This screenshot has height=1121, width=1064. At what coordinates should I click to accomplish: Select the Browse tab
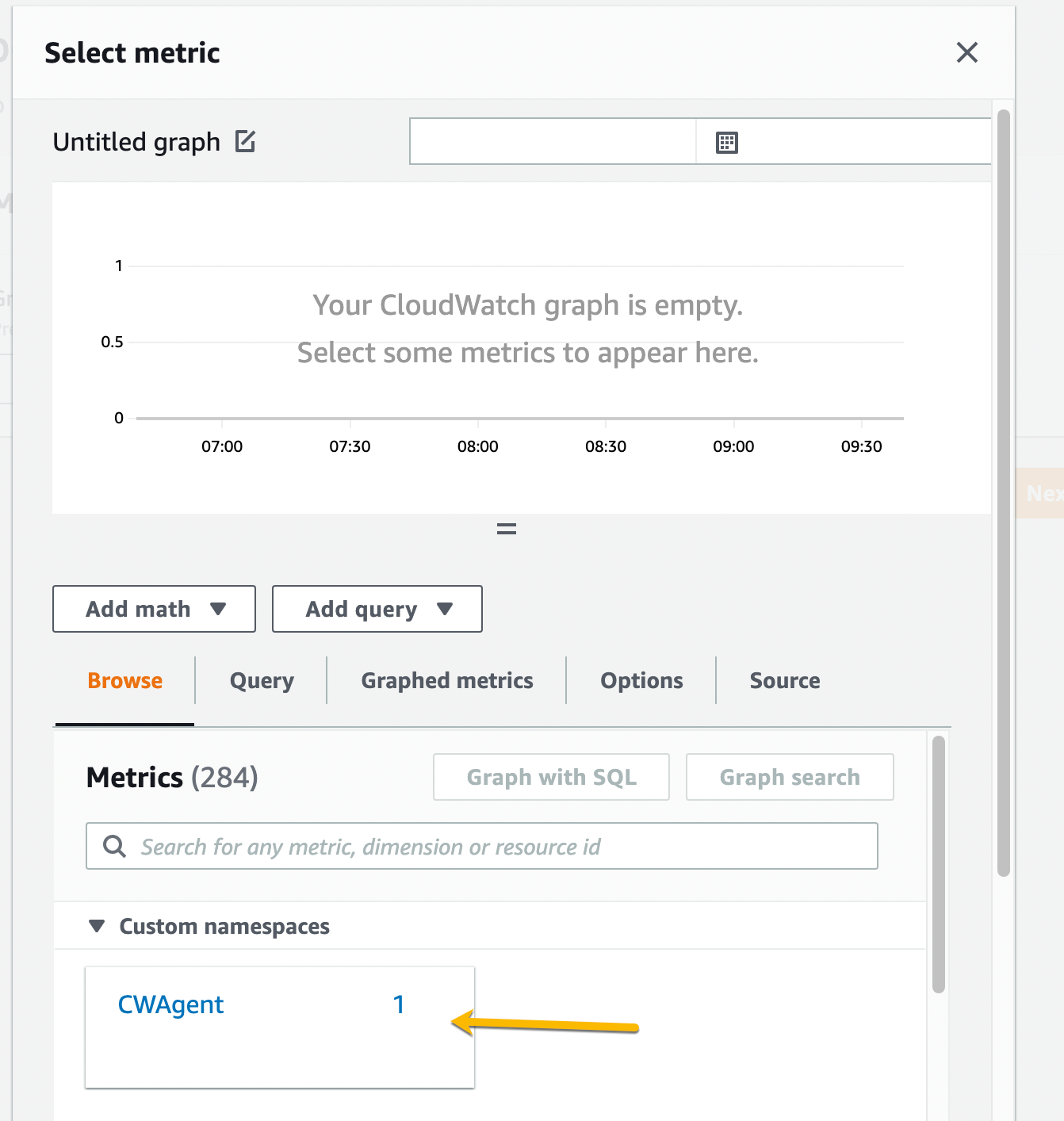click(124, 680)
